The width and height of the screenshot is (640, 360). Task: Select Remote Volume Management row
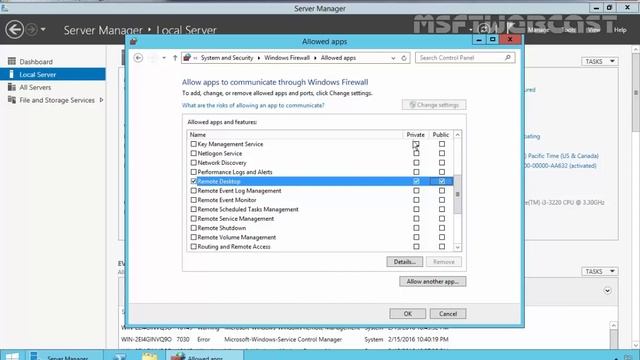click(x=320, y=238)
